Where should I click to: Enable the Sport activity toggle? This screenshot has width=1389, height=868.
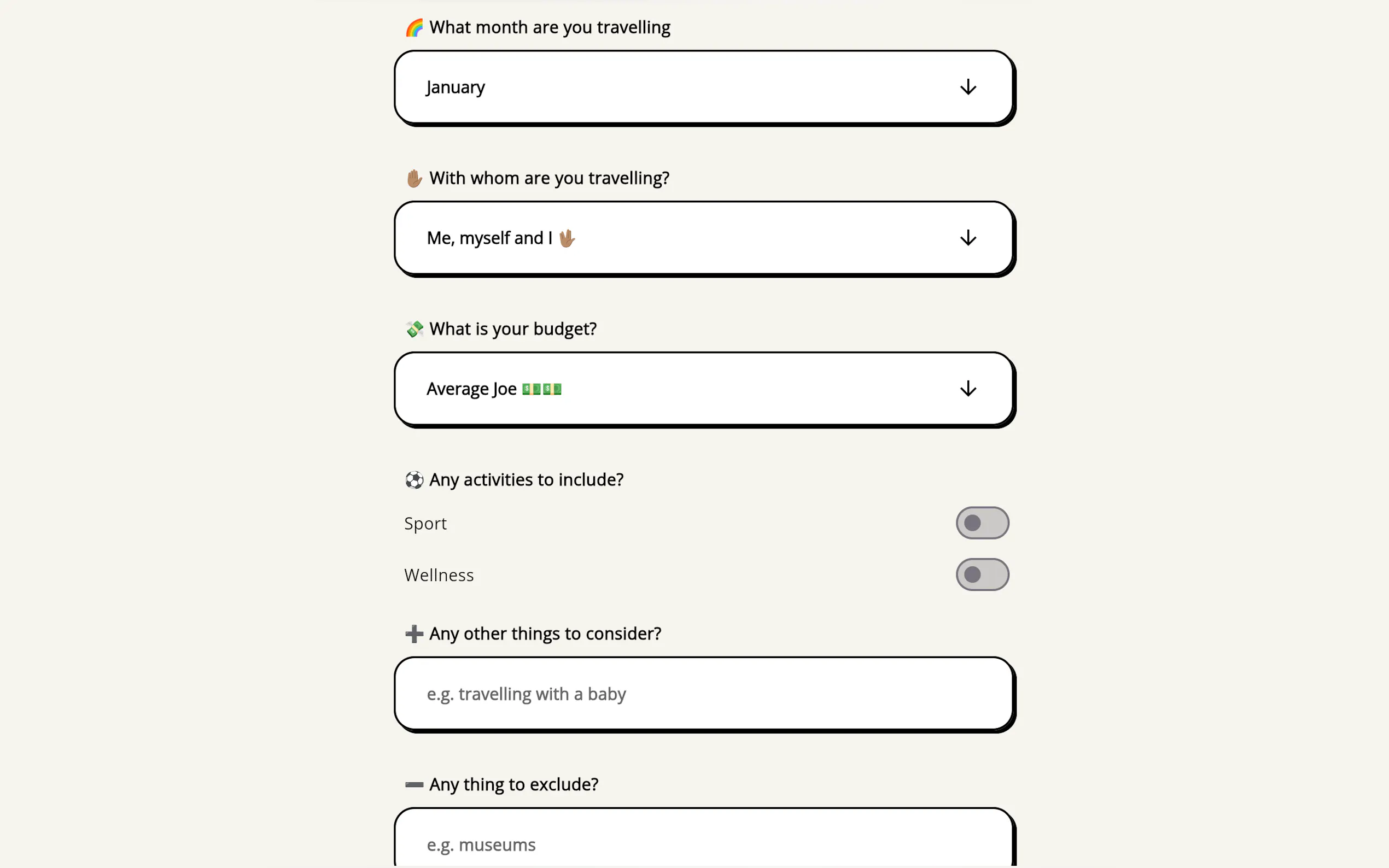click(982, 523)
